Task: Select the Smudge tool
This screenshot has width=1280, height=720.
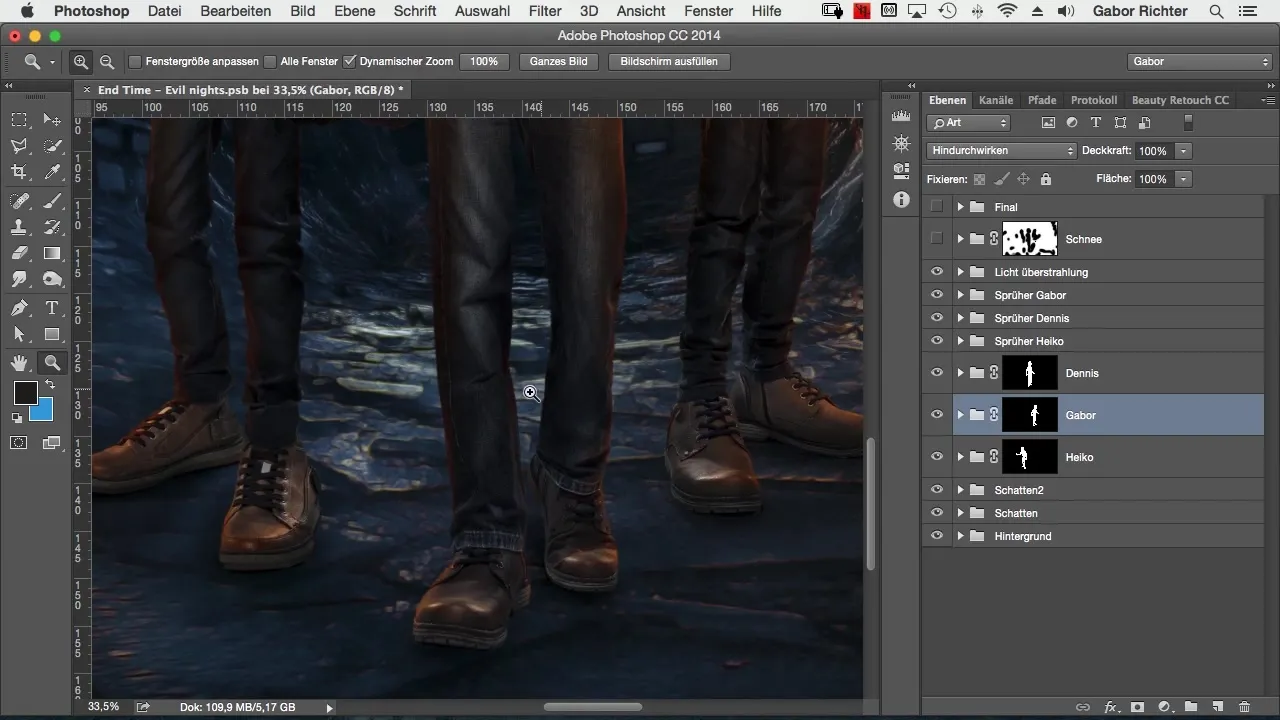Action: tap(19, 279)
